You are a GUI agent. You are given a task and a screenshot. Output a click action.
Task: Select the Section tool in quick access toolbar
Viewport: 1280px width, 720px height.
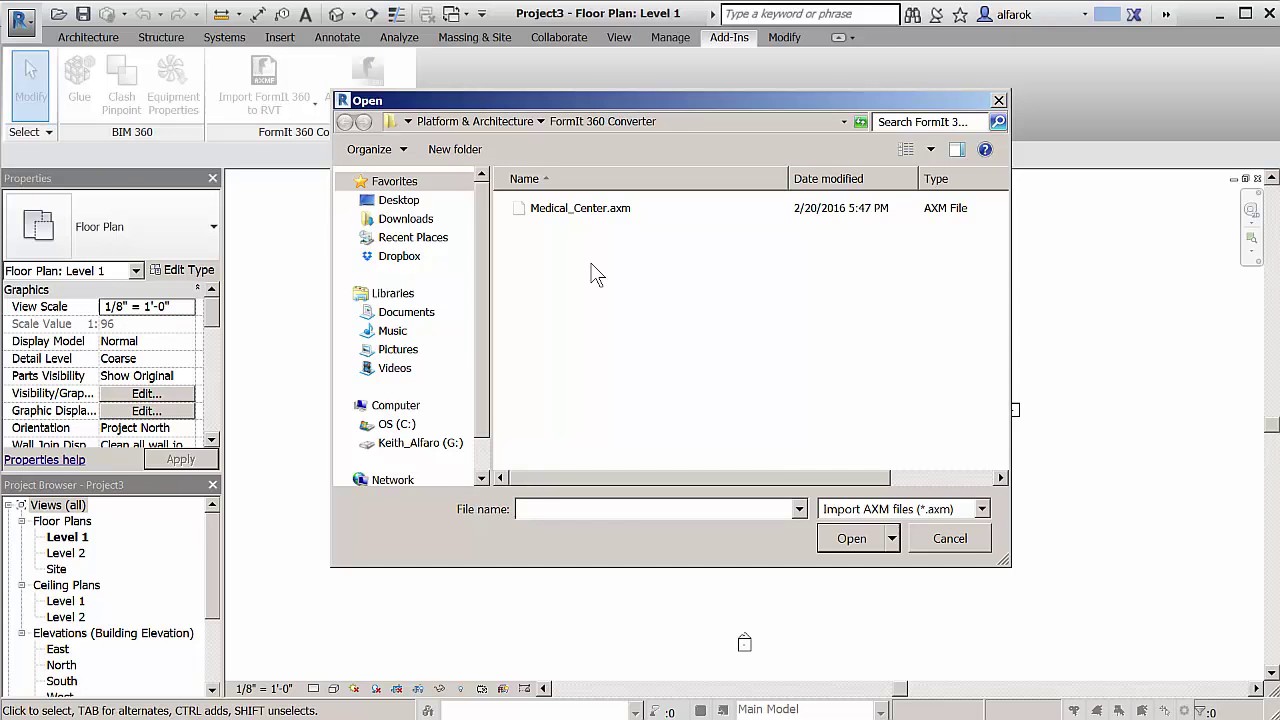[372, 14]
